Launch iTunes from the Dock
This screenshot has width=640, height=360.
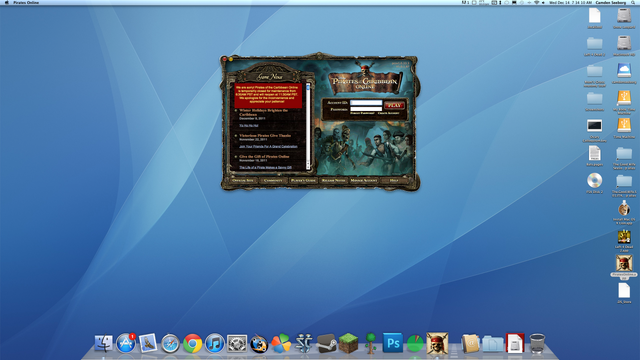coord(214,343)
